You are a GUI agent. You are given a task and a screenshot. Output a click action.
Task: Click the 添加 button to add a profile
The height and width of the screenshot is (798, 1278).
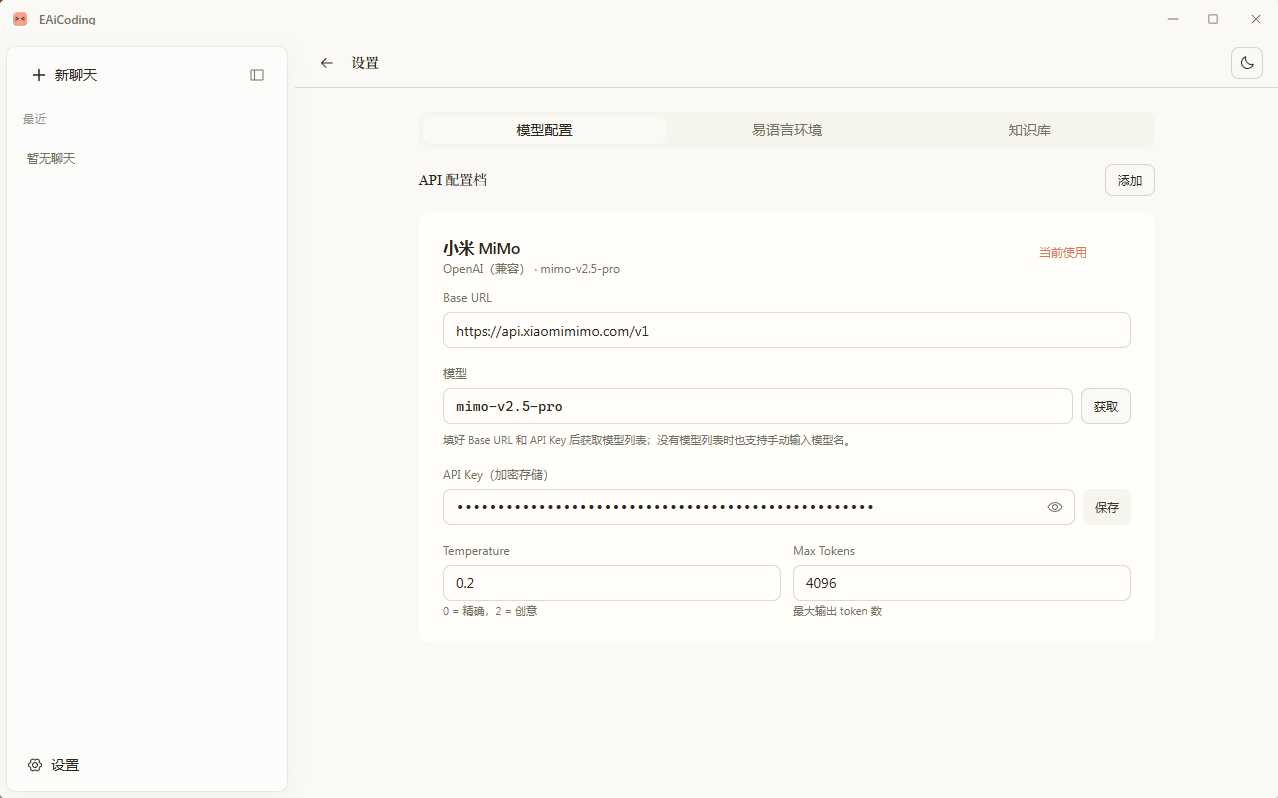(x=1130, y=180)
